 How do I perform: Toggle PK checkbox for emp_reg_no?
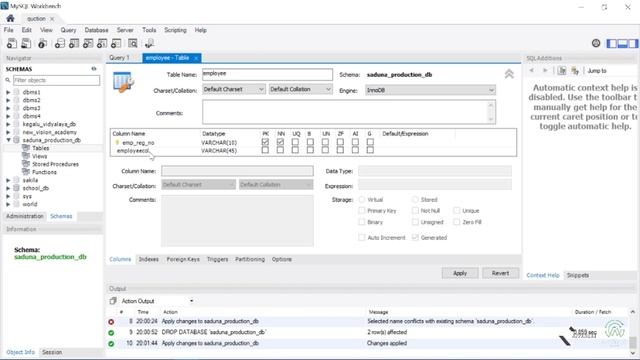click(x=265, y=142)
